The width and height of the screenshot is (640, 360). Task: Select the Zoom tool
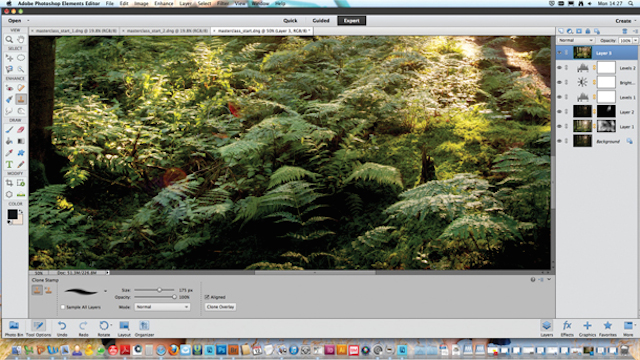[9, 40]
